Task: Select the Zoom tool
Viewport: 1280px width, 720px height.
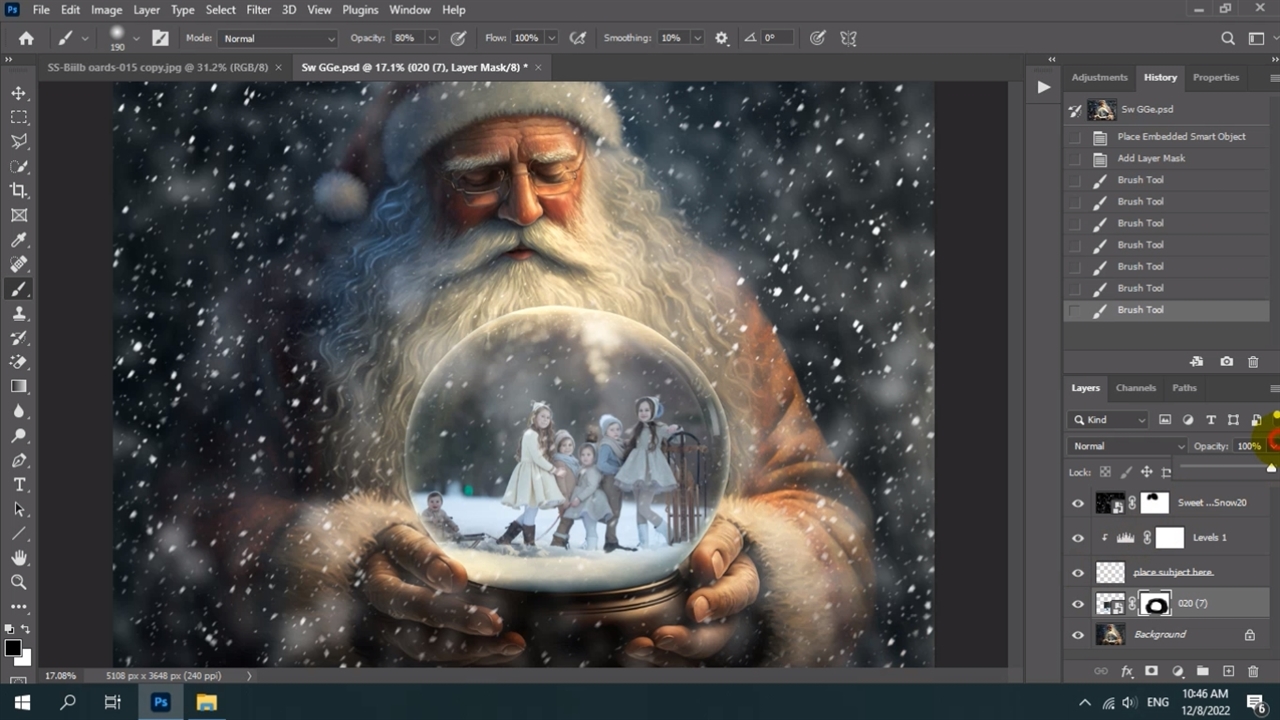Action: pyautogui.click(x=19, y=582)
